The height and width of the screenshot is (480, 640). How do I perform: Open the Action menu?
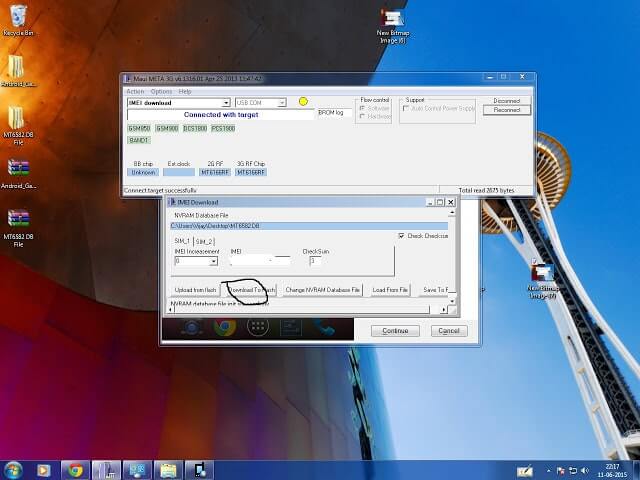coord(135,91)
